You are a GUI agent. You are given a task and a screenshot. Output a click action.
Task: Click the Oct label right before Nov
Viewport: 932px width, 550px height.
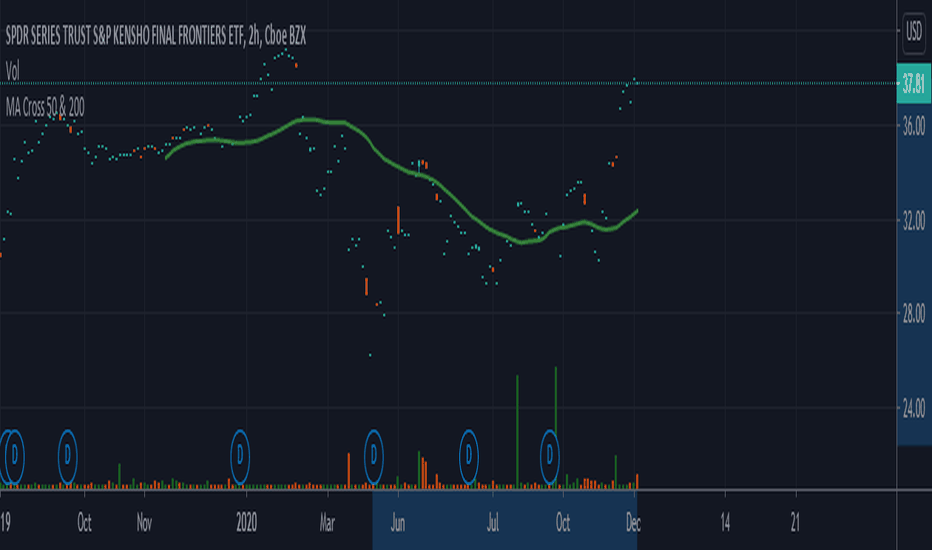(x=84, y=523)
